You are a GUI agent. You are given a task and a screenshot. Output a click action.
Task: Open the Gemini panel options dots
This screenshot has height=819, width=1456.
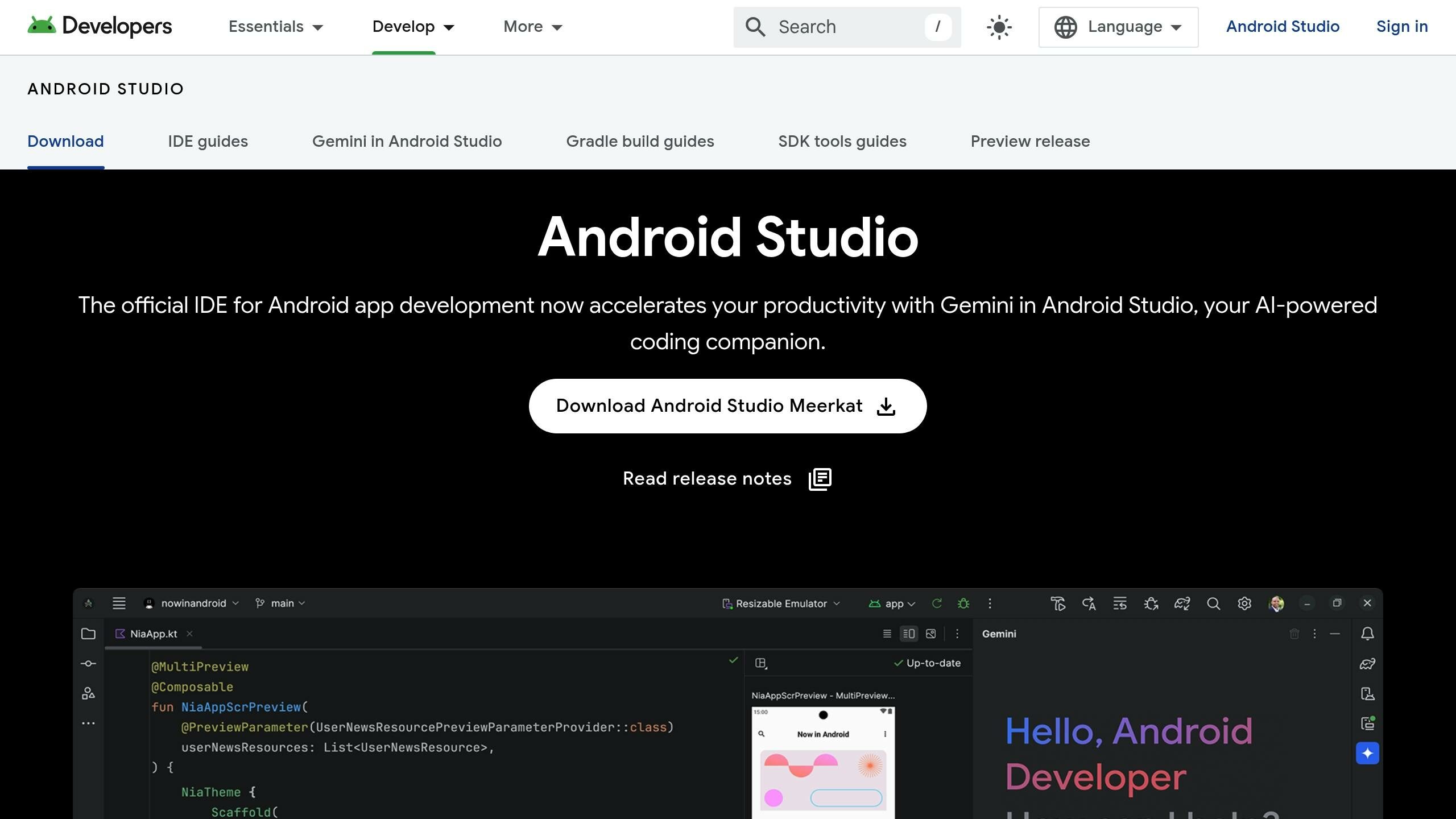(1314, 634)
